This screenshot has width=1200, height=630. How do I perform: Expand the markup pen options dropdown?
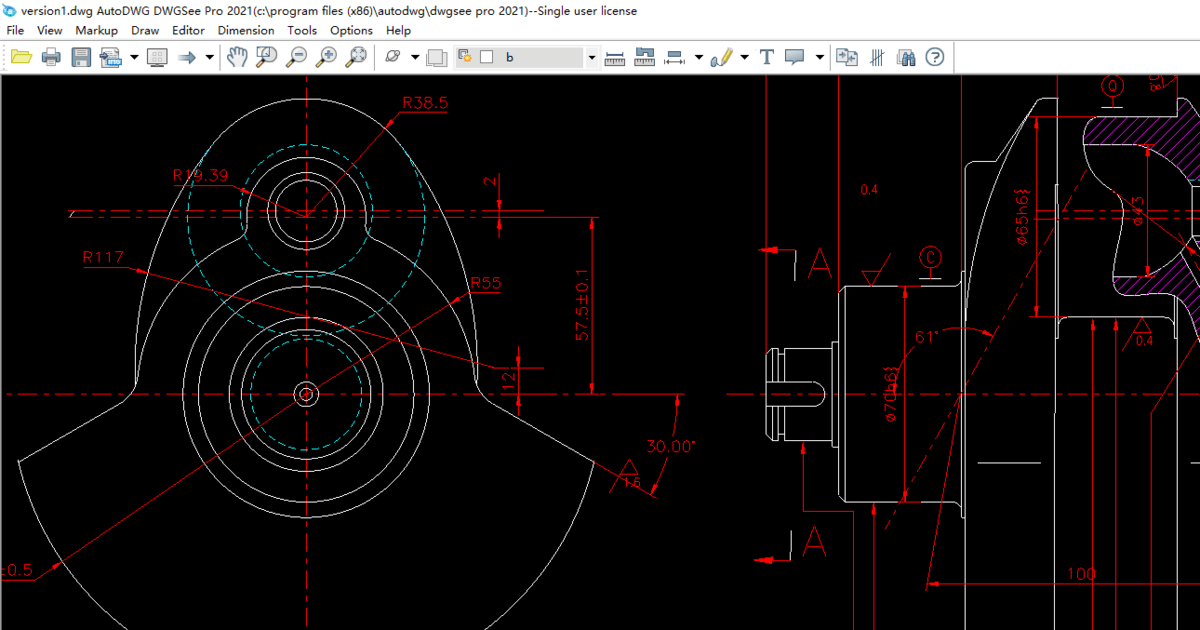point(743,57)
